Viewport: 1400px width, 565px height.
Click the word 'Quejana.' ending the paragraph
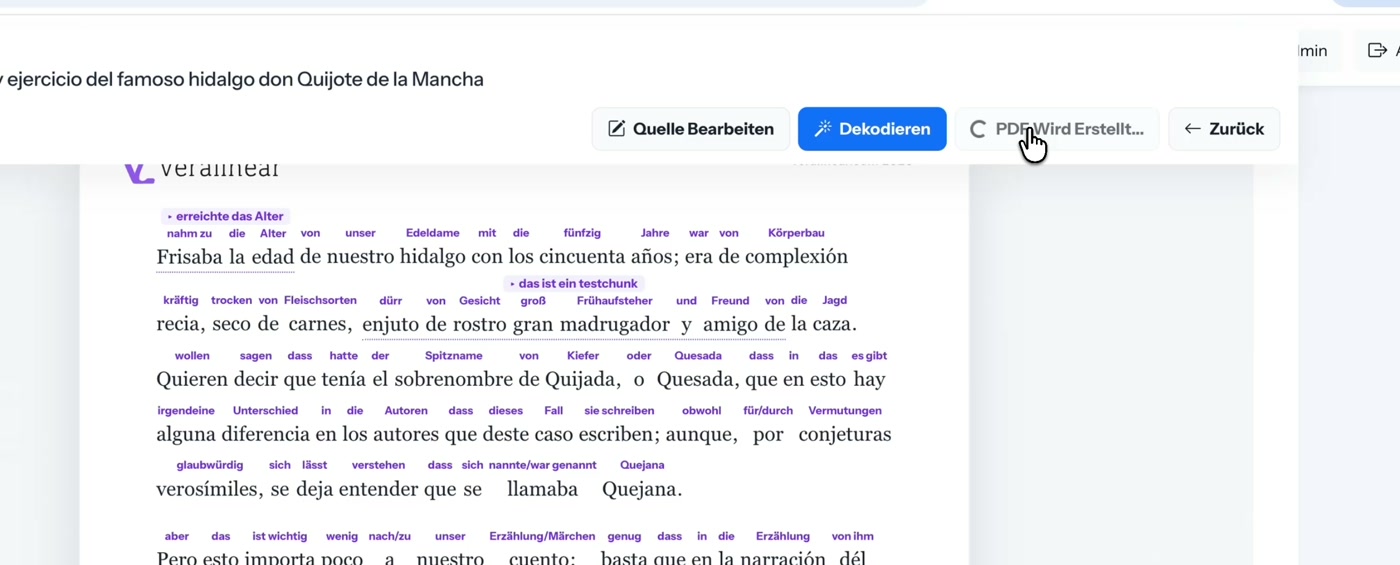click(642, 490)
